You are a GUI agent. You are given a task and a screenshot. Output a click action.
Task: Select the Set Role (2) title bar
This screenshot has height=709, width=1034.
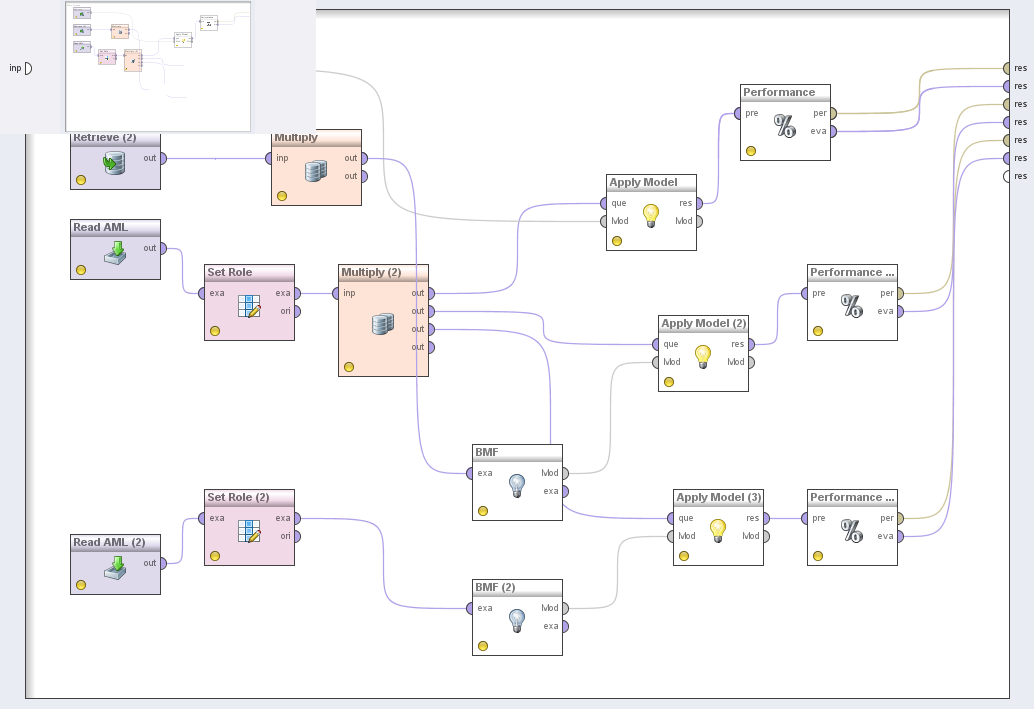pyautogui.click(x=249, y=497)
